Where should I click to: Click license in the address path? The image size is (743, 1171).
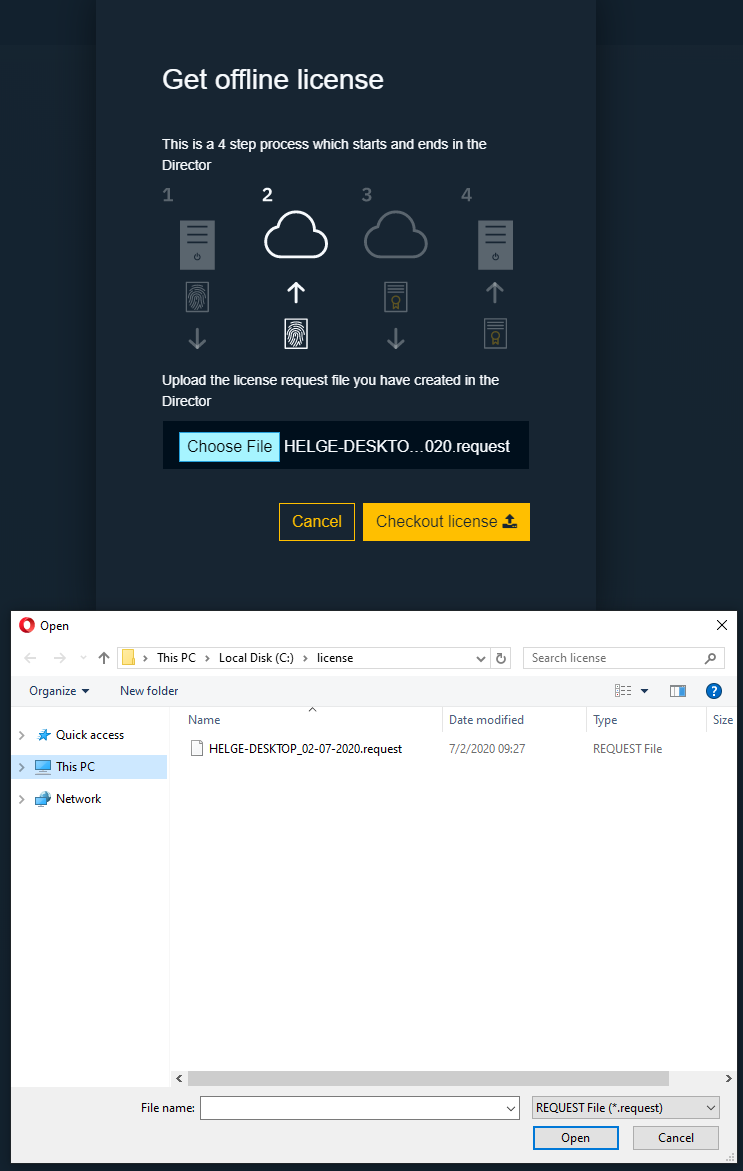[335, 658]
